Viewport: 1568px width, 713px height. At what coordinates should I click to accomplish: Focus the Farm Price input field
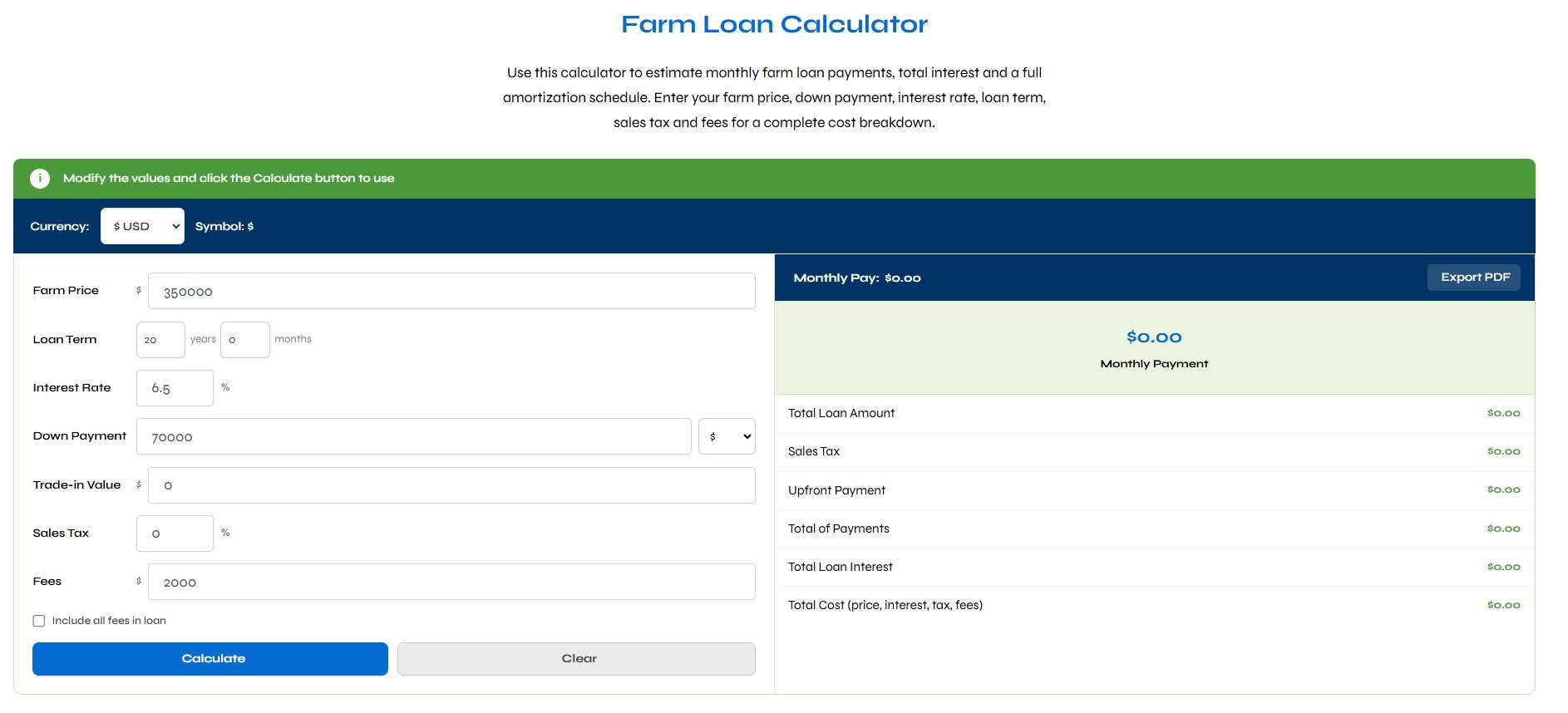(451, 291)
